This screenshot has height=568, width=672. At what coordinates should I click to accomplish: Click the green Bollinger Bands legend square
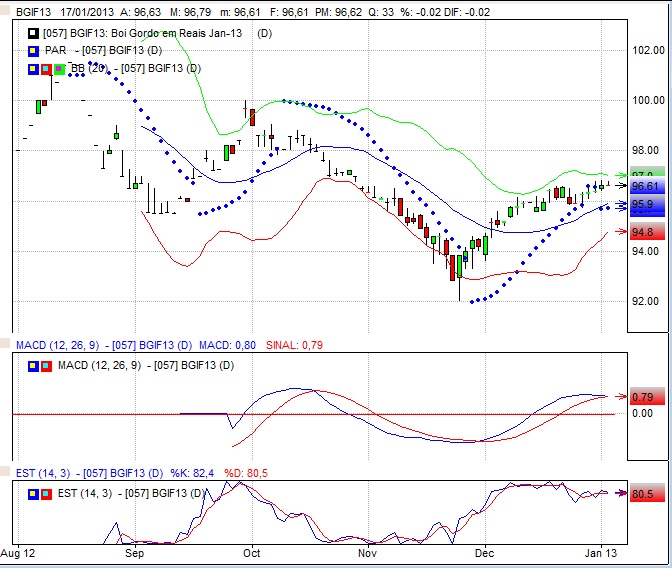(60, 68)
